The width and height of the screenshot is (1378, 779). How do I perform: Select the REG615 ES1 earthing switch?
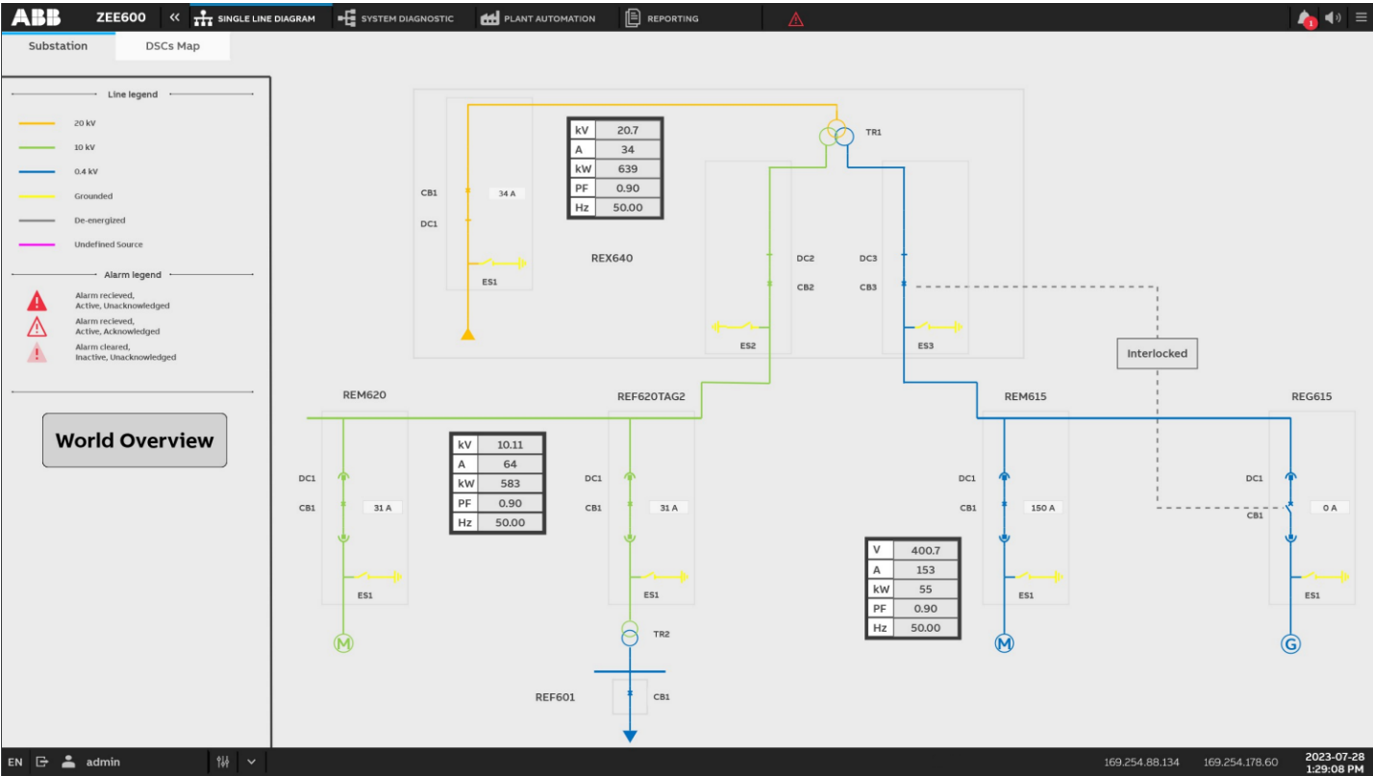point(1320,577)
